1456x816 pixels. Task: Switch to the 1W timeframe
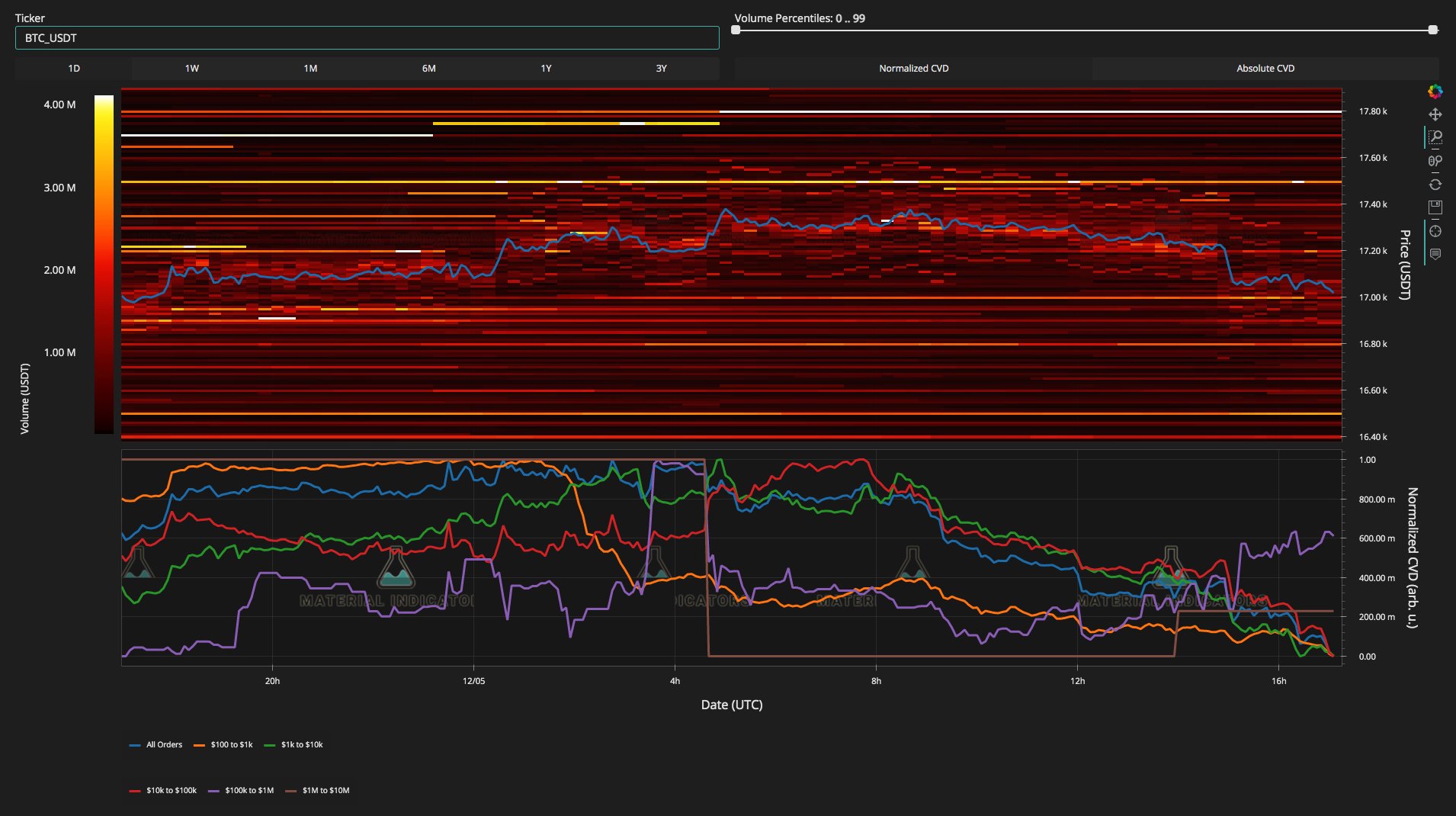coord(191,69)
